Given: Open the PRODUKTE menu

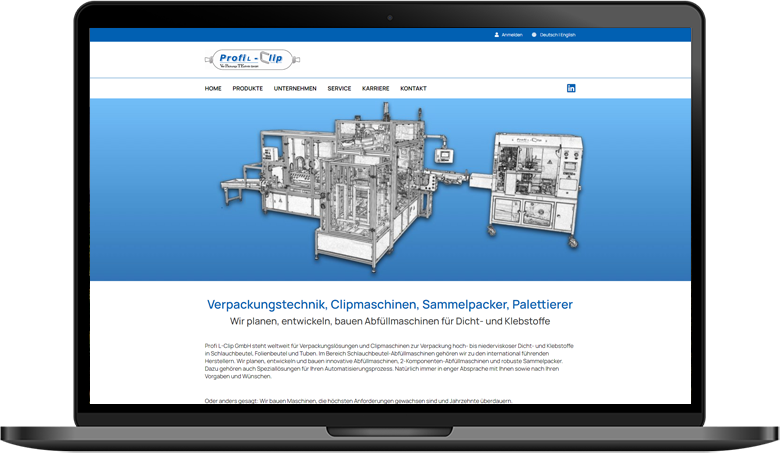Looking at the screenshot, I should coord(248,88).
